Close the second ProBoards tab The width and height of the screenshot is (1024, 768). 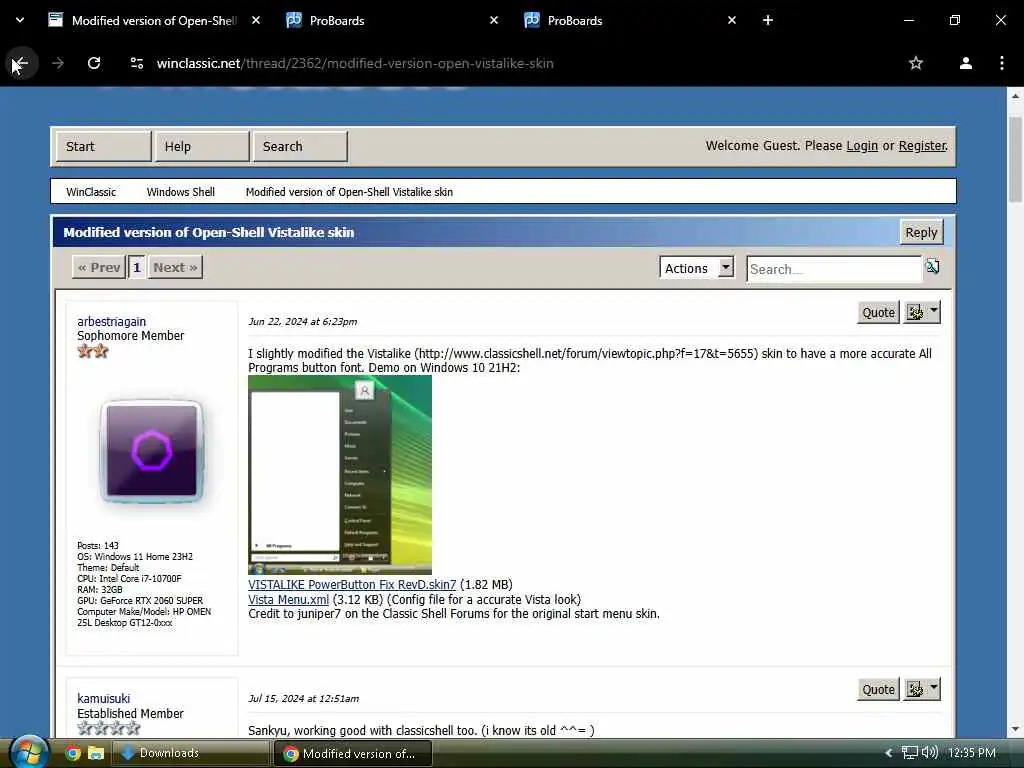coord(731,20)
